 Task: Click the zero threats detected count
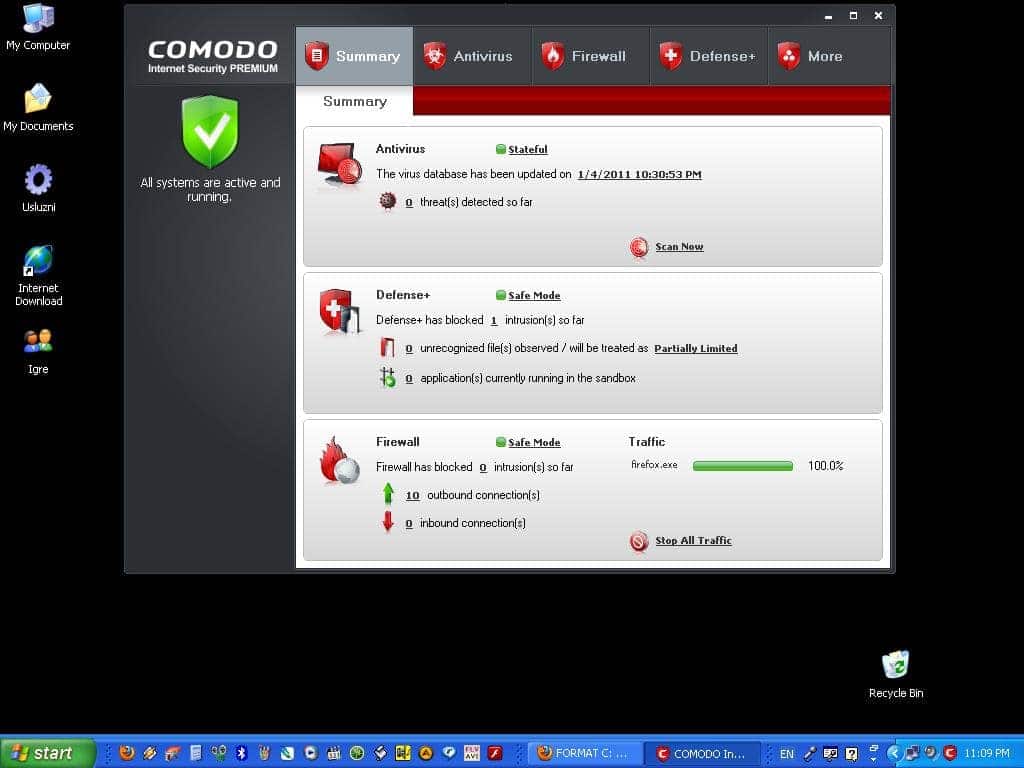pos(409,202)
